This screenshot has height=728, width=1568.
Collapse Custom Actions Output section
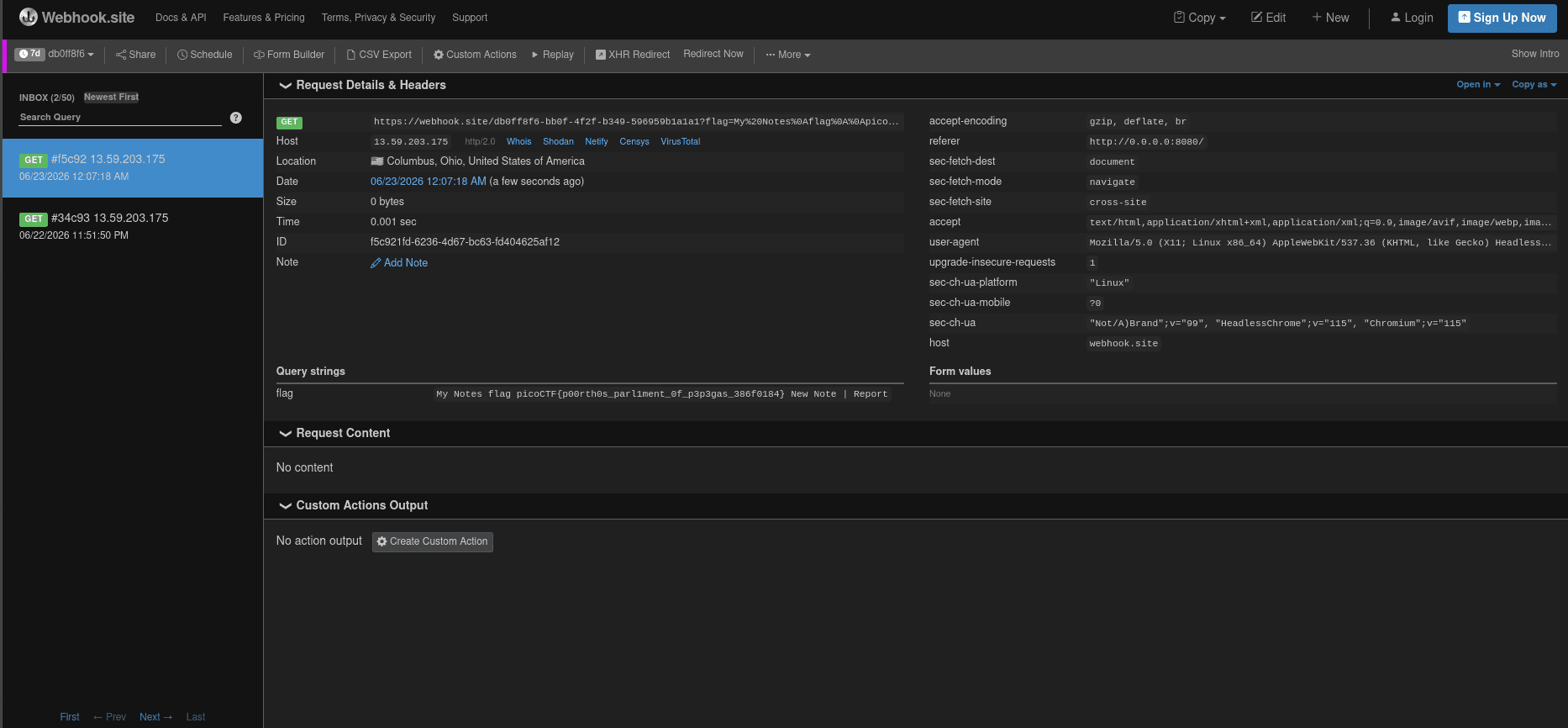353,505
